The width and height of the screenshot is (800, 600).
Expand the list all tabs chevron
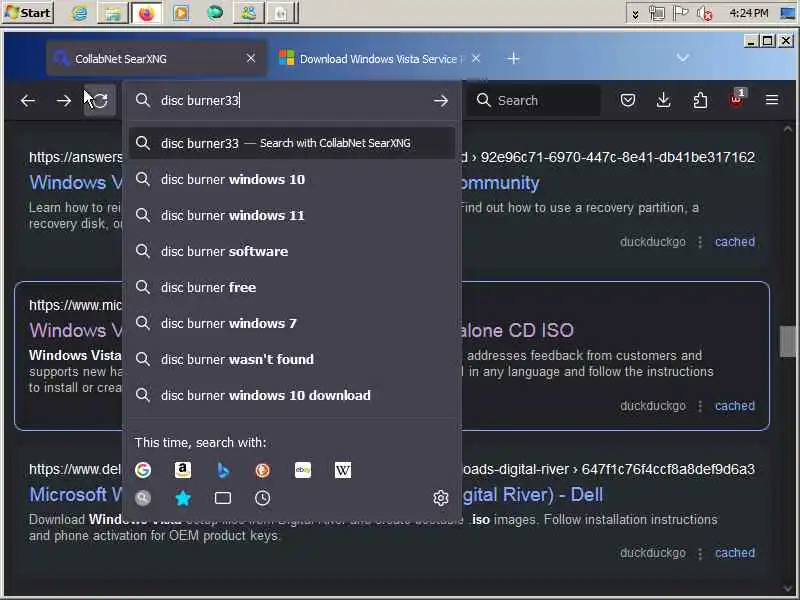[683, 58]
